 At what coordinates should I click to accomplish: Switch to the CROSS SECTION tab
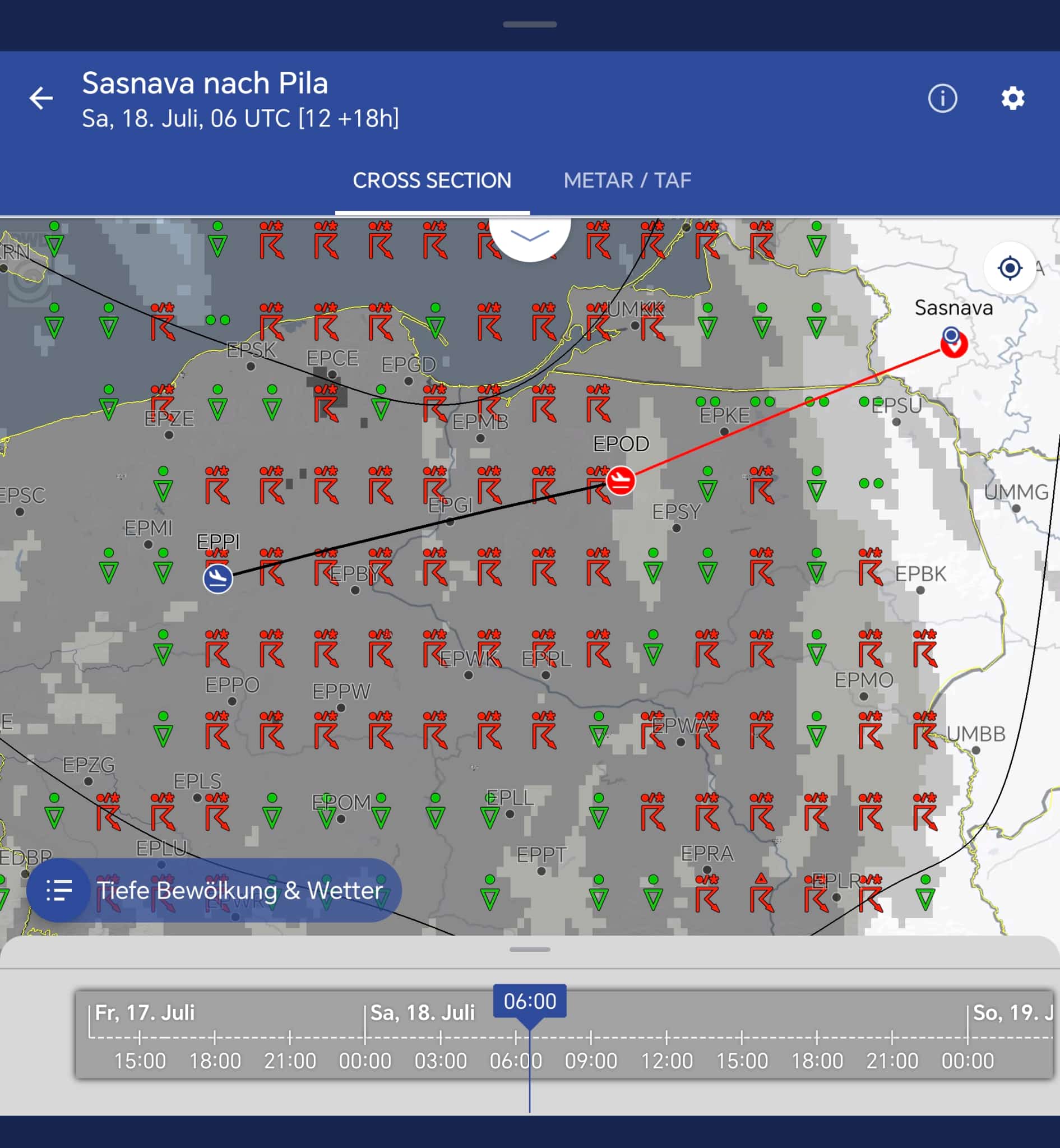(x=432, y=180)
